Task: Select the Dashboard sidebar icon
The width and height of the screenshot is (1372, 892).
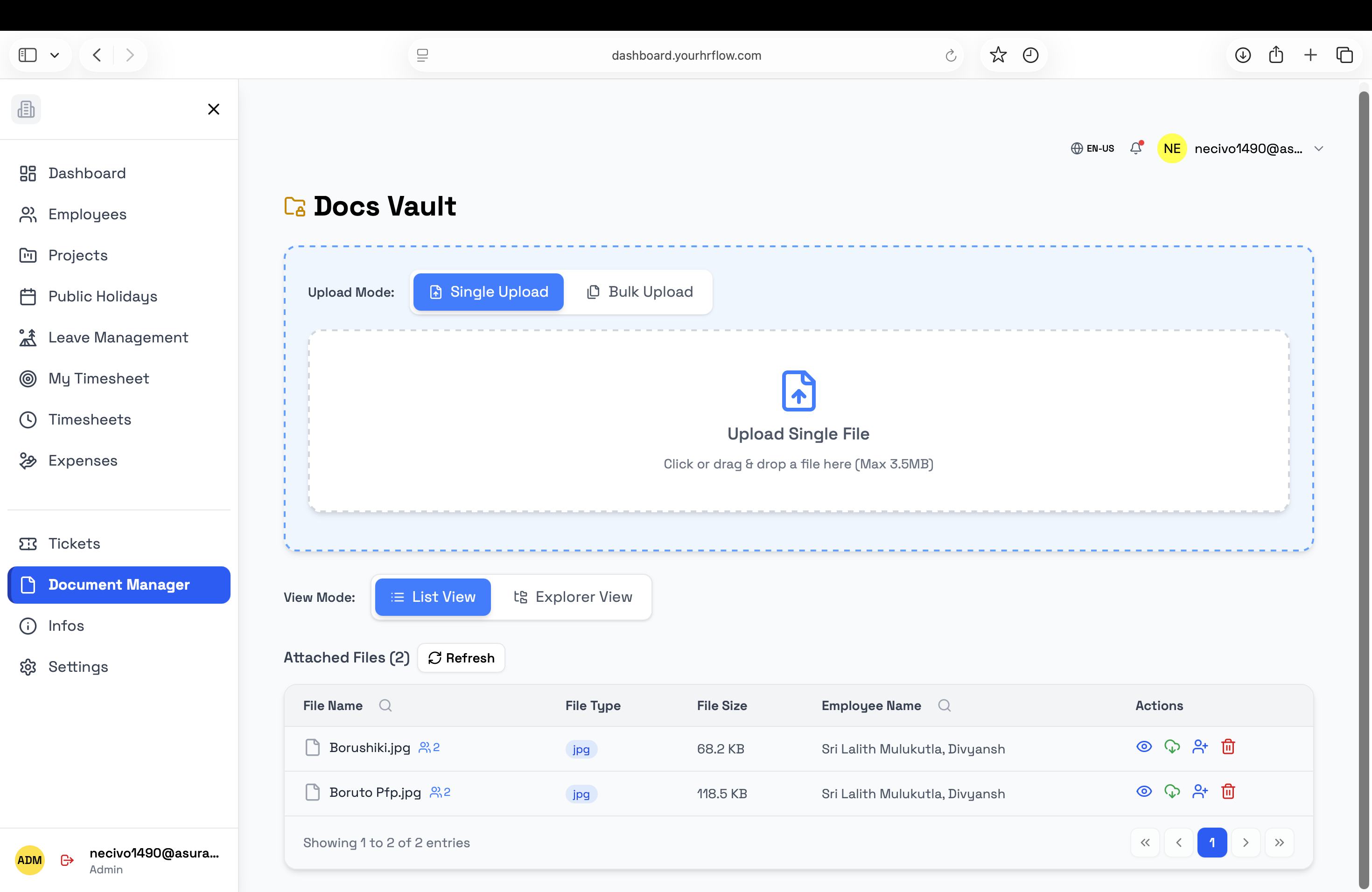Action: coord(28,173)
